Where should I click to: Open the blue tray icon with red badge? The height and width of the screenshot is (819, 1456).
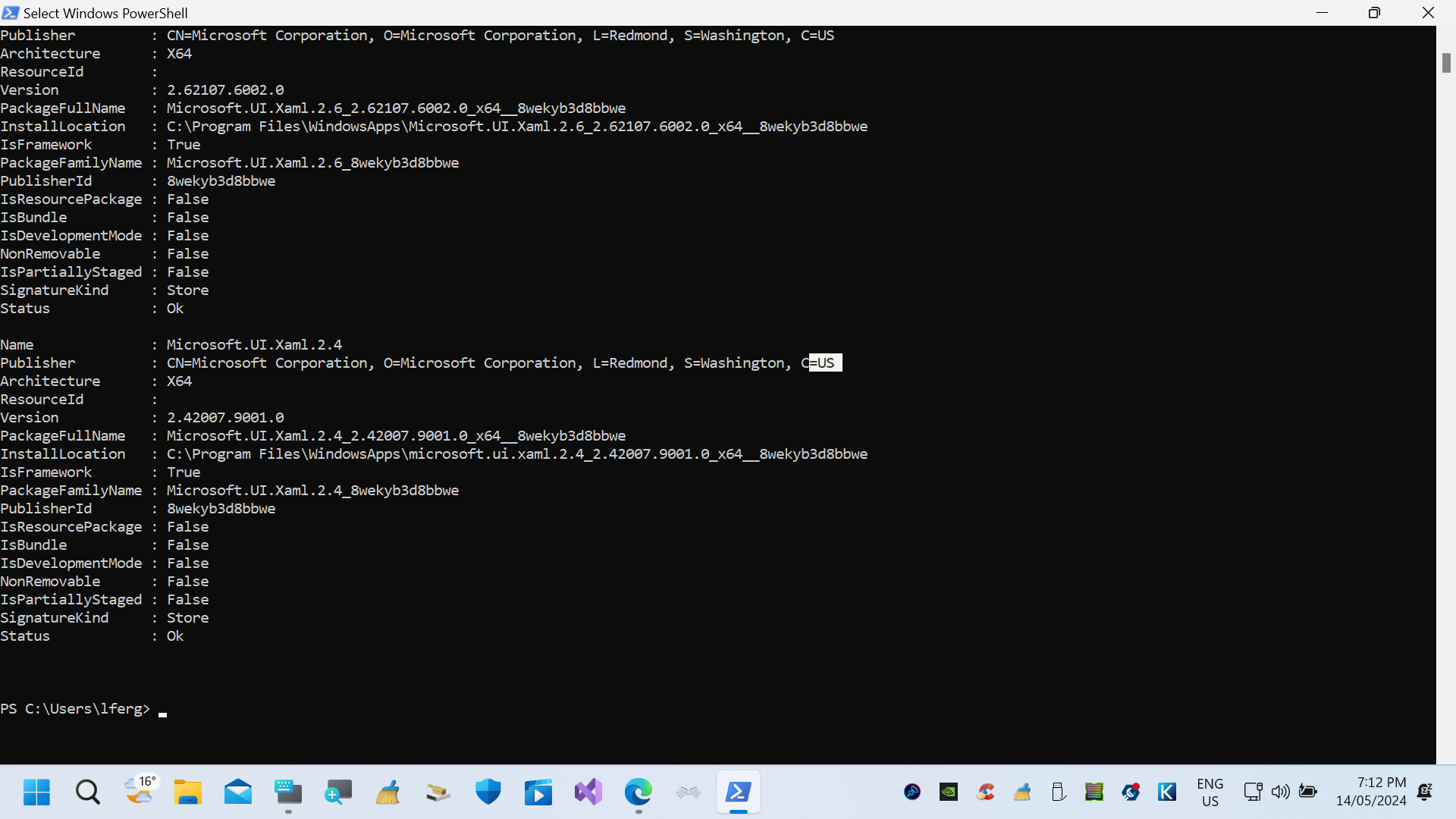click(1131, 792)
